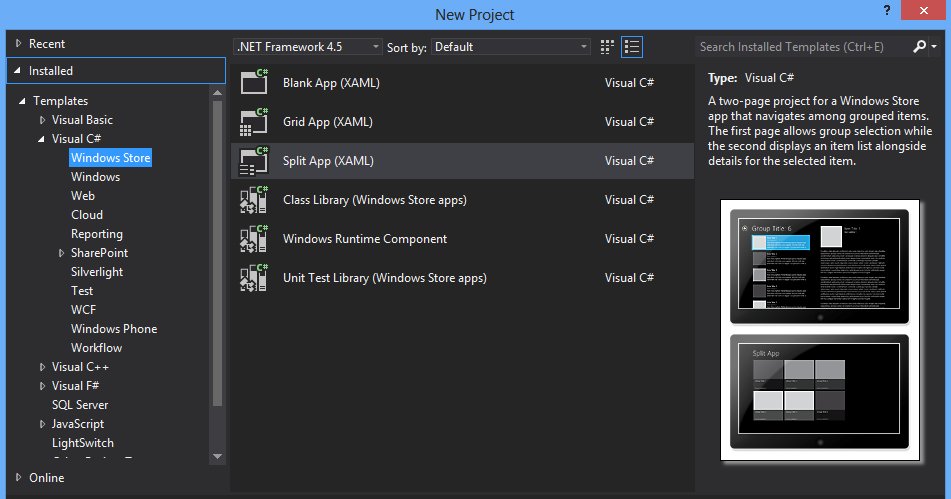Image resolution: width=951 pixels, height=499 pixels.
Task: Expand the Visual Basic node arrow
Action: pyautogui.click(x=42, y=120)
